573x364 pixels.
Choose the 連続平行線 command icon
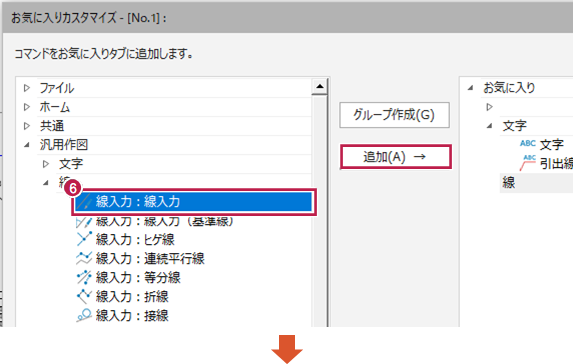[x=84, y=258]
